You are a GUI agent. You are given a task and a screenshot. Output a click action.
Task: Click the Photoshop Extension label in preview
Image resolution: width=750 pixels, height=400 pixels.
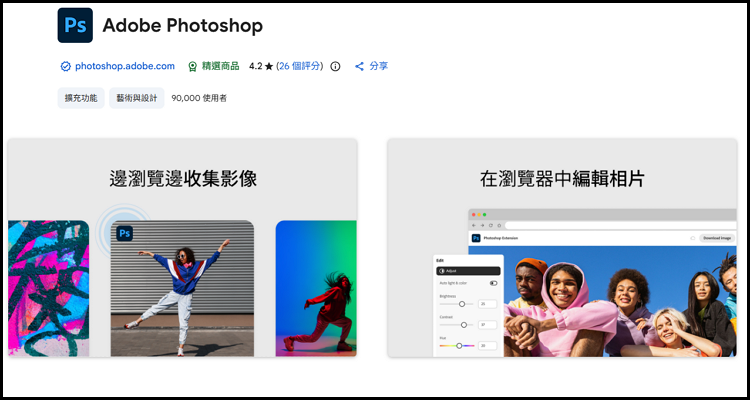coord(500,238)
